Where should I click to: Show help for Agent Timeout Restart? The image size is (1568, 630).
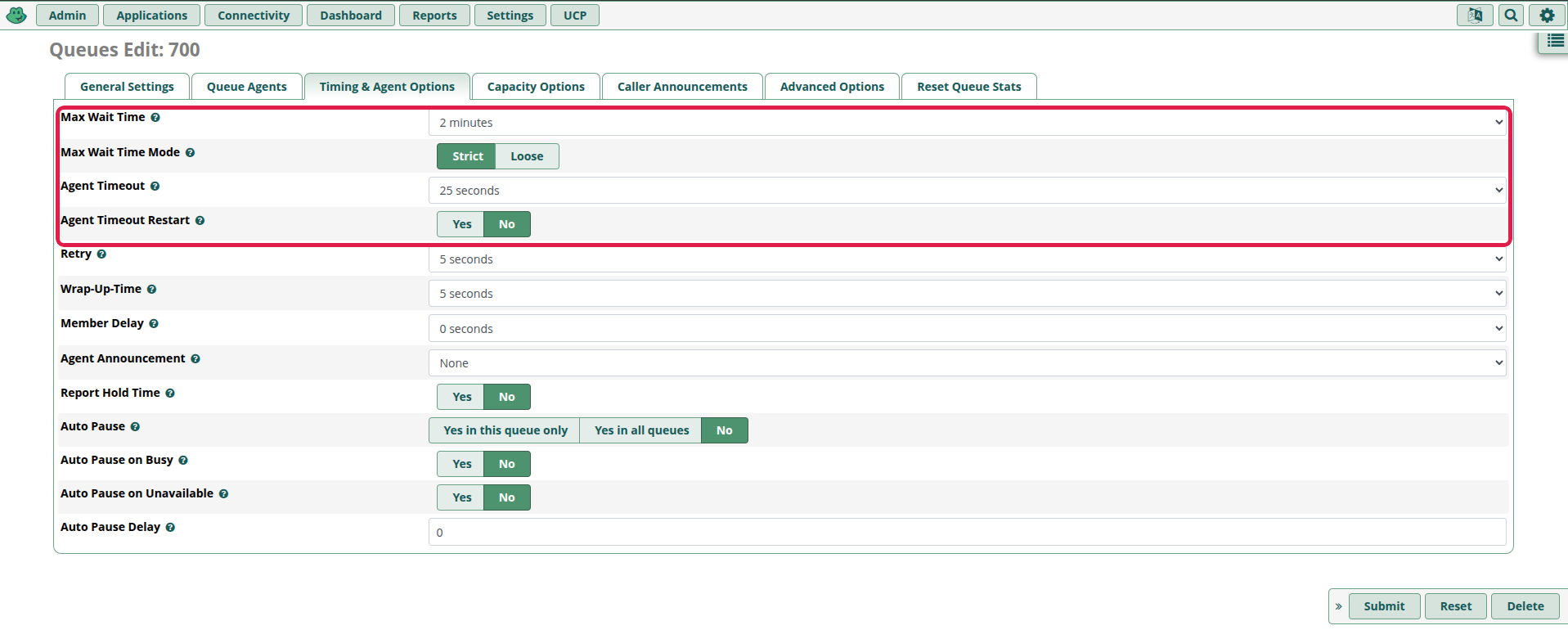[200, 221]
